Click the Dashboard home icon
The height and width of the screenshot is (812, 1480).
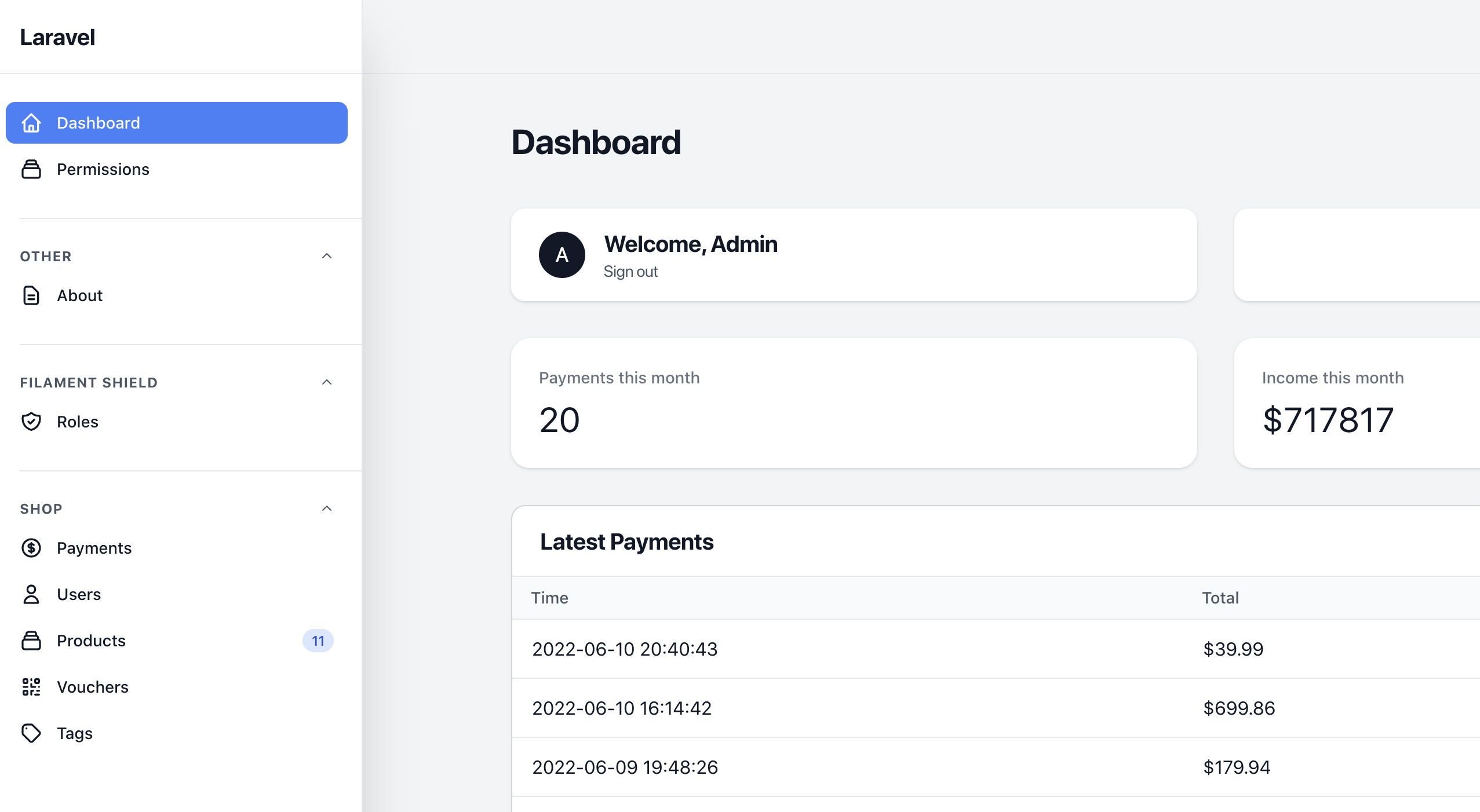[33, 122]
